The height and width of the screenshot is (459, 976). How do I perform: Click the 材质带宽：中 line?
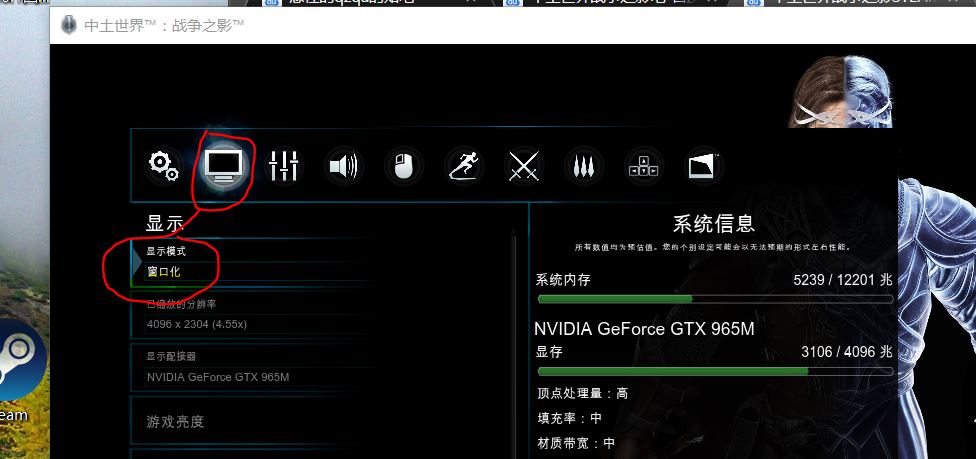pos(576,443)
